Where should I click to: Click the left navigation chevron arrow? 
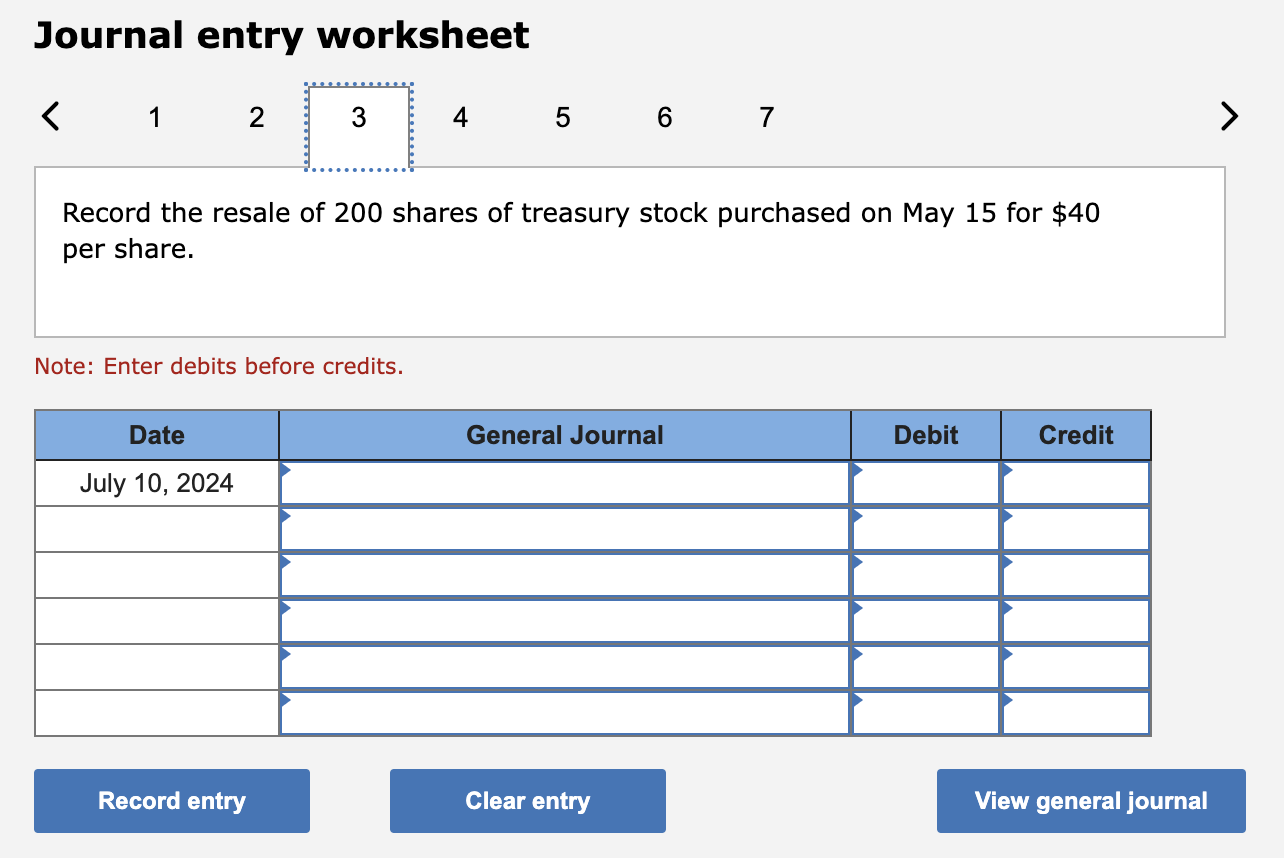50,116
